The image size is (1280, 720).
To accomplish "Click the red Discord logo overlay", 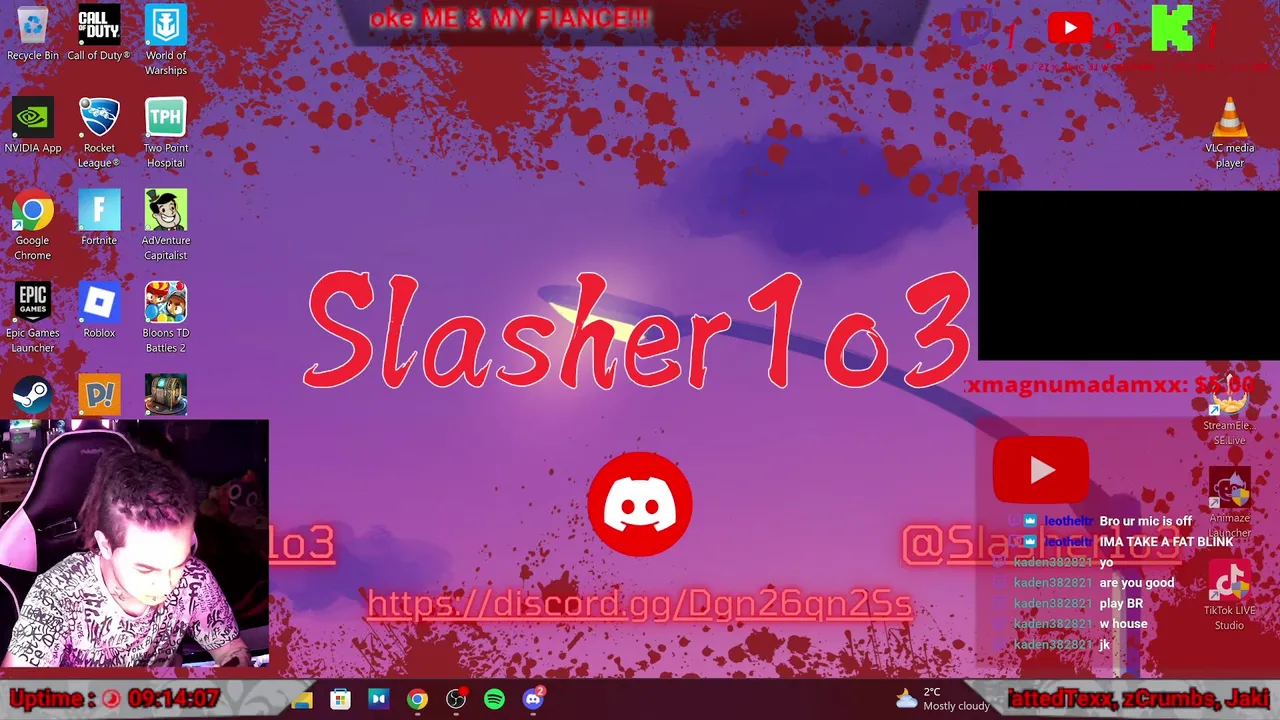I will point(640,504).
